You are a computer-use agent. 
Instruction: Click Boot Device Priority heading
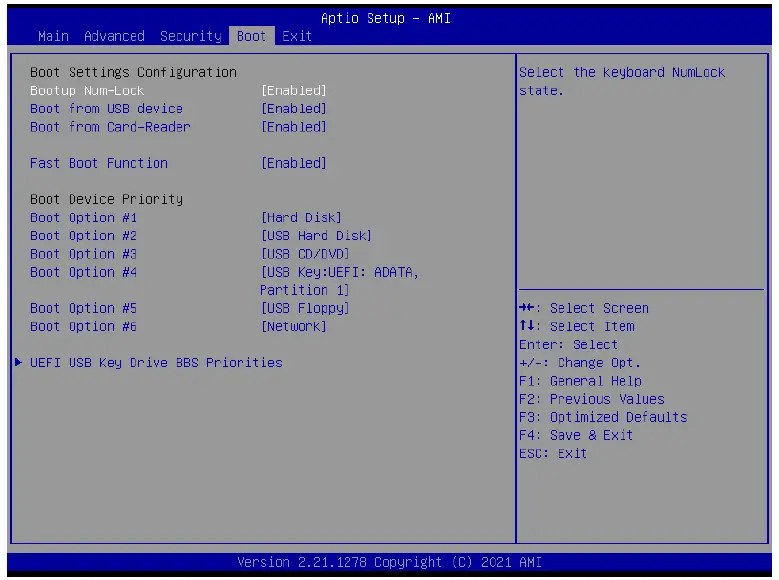point(106,199)
